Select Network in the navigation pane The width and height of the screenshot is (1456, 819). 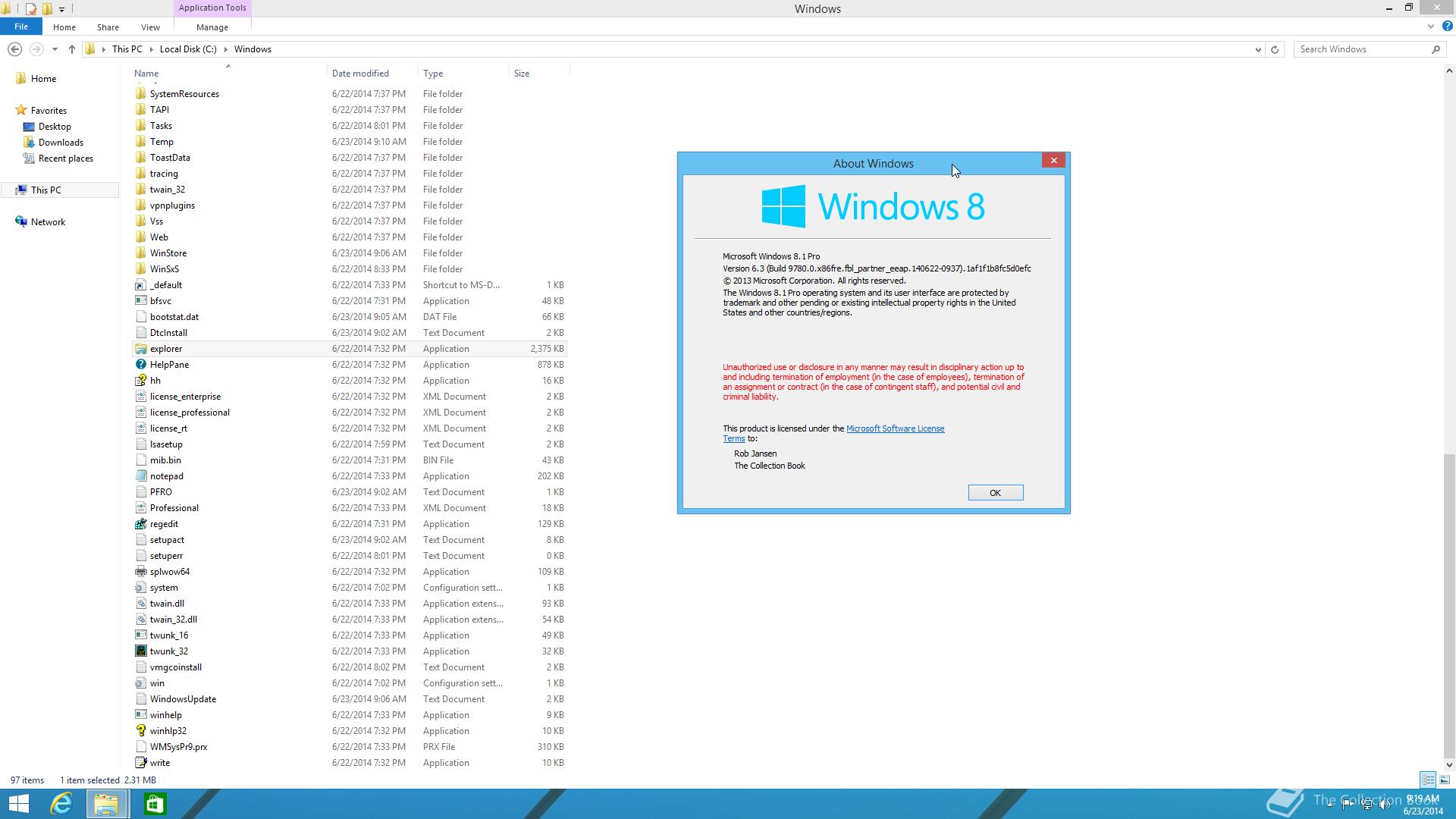pos(48,222)
